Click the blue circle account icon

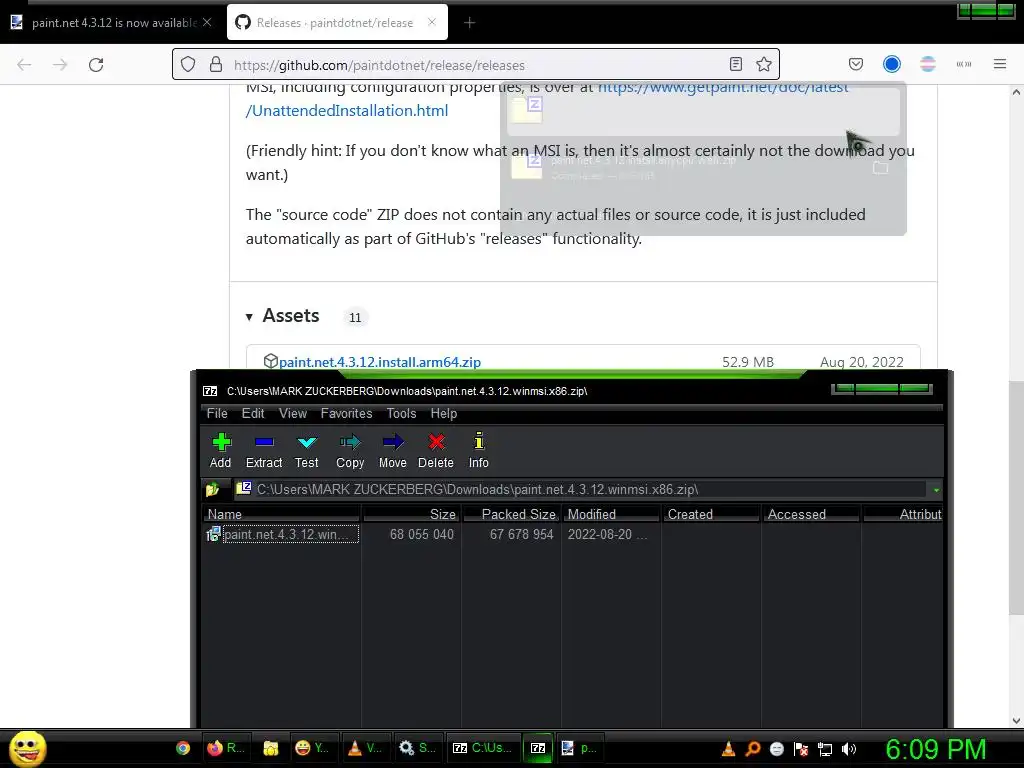[892, 64]
